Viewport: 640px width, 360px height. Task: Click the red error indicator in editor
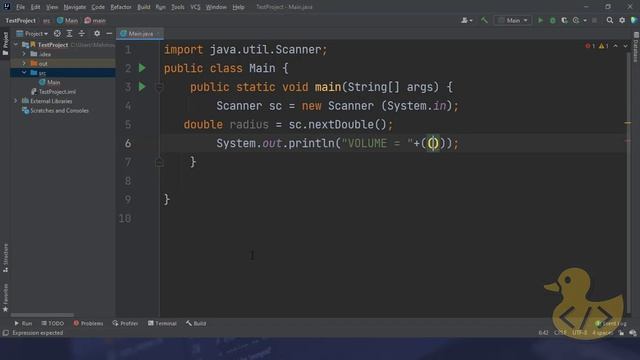tap(590, 46)
